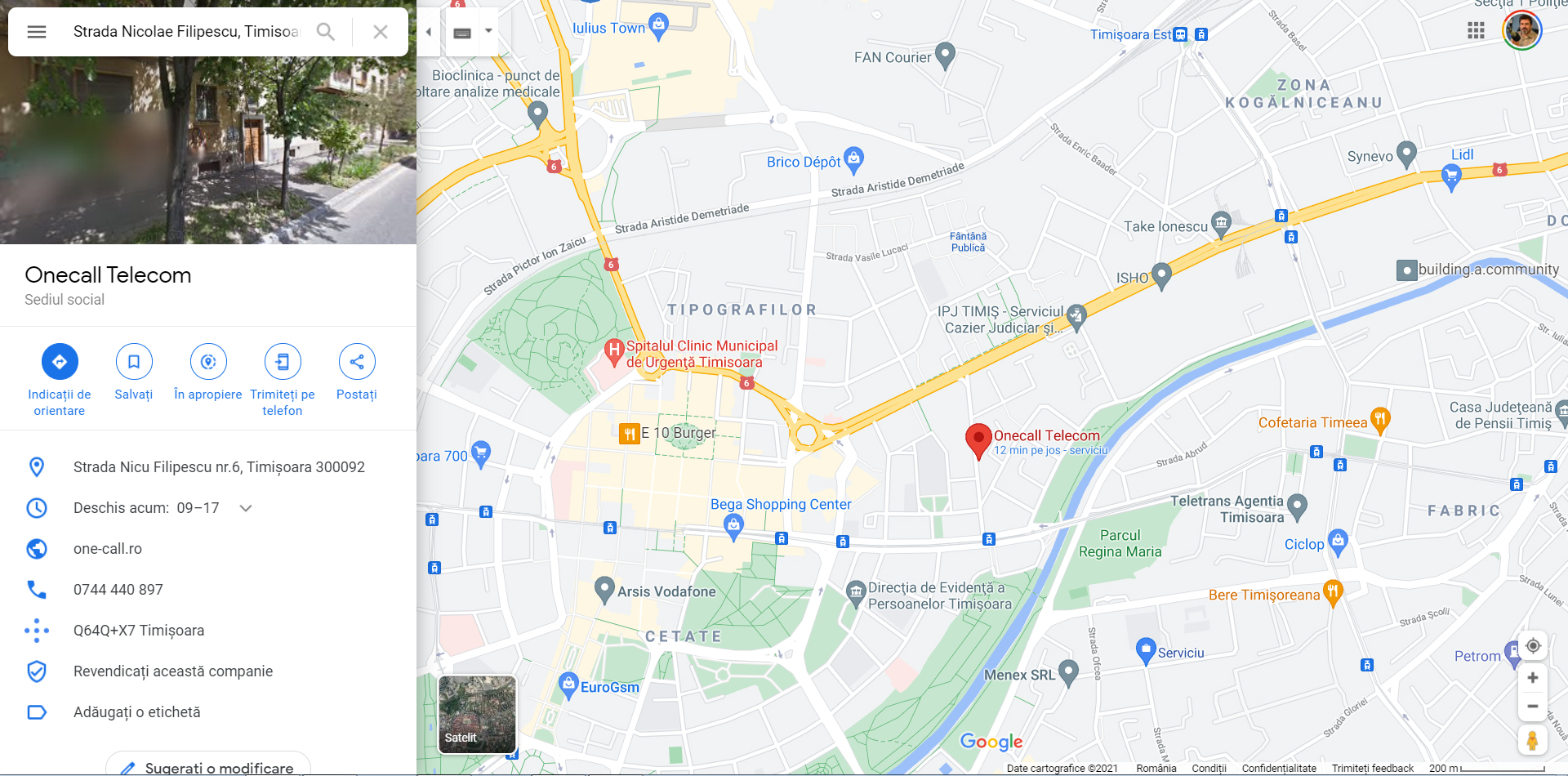
Task: Expand opening hours Deschis acum
Action: click(x=245, y=508)
